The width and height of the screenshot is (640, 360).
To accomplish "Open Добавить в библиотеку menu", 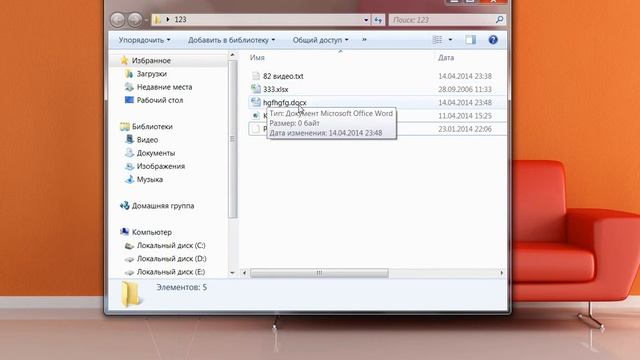I will pos(231,40).
